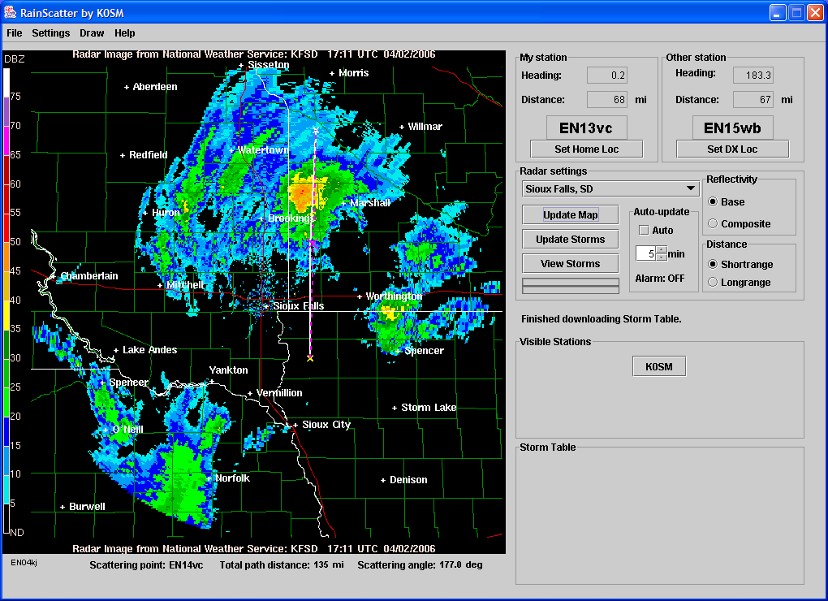828x601 pixels.
Task: Click the RainScatter app icon in title bar
Action: pyautogui.click(x=10, y=12)
